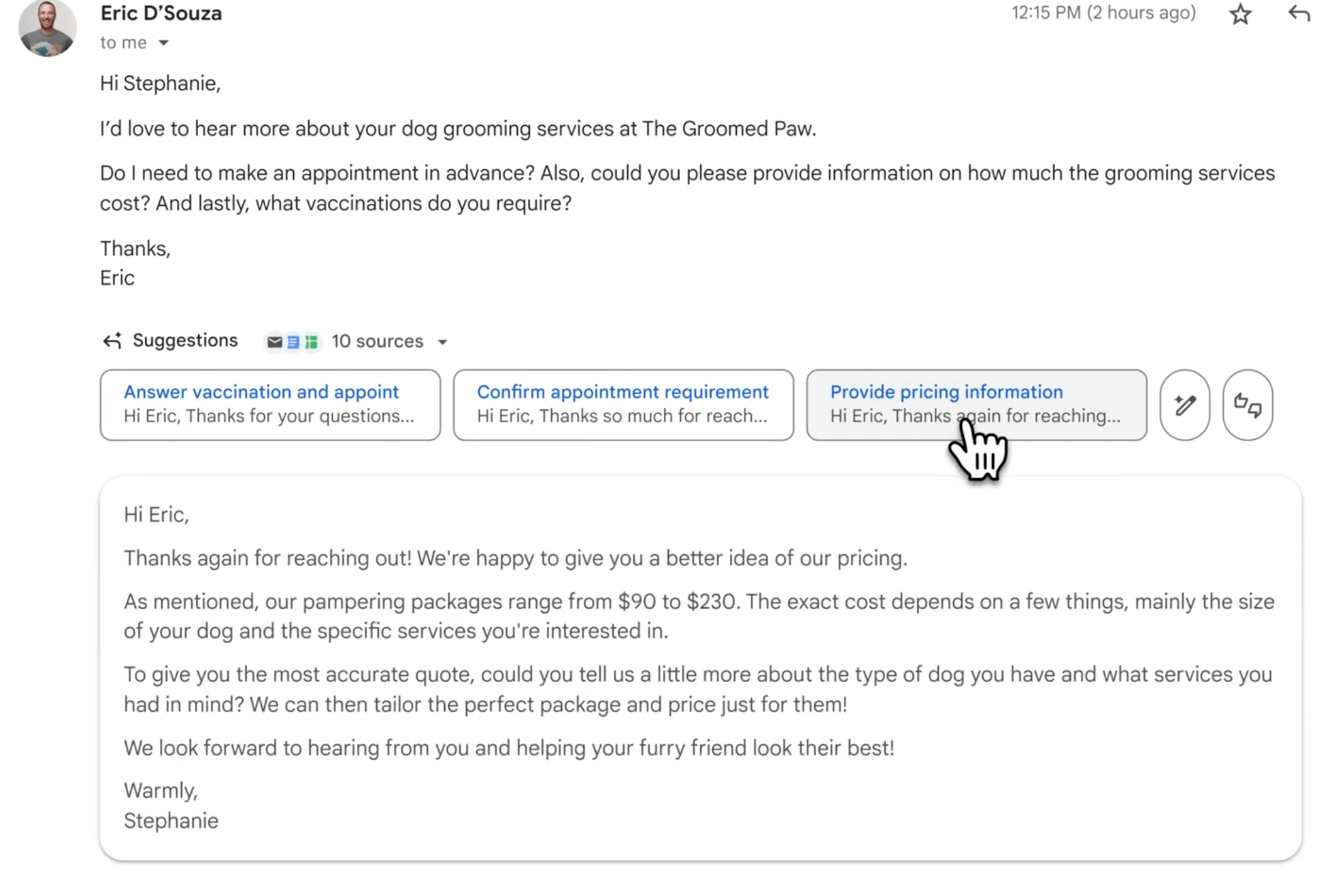Click inside the drafted reply preview card
Screen dimensions: 1342x896
pos(700,668)
